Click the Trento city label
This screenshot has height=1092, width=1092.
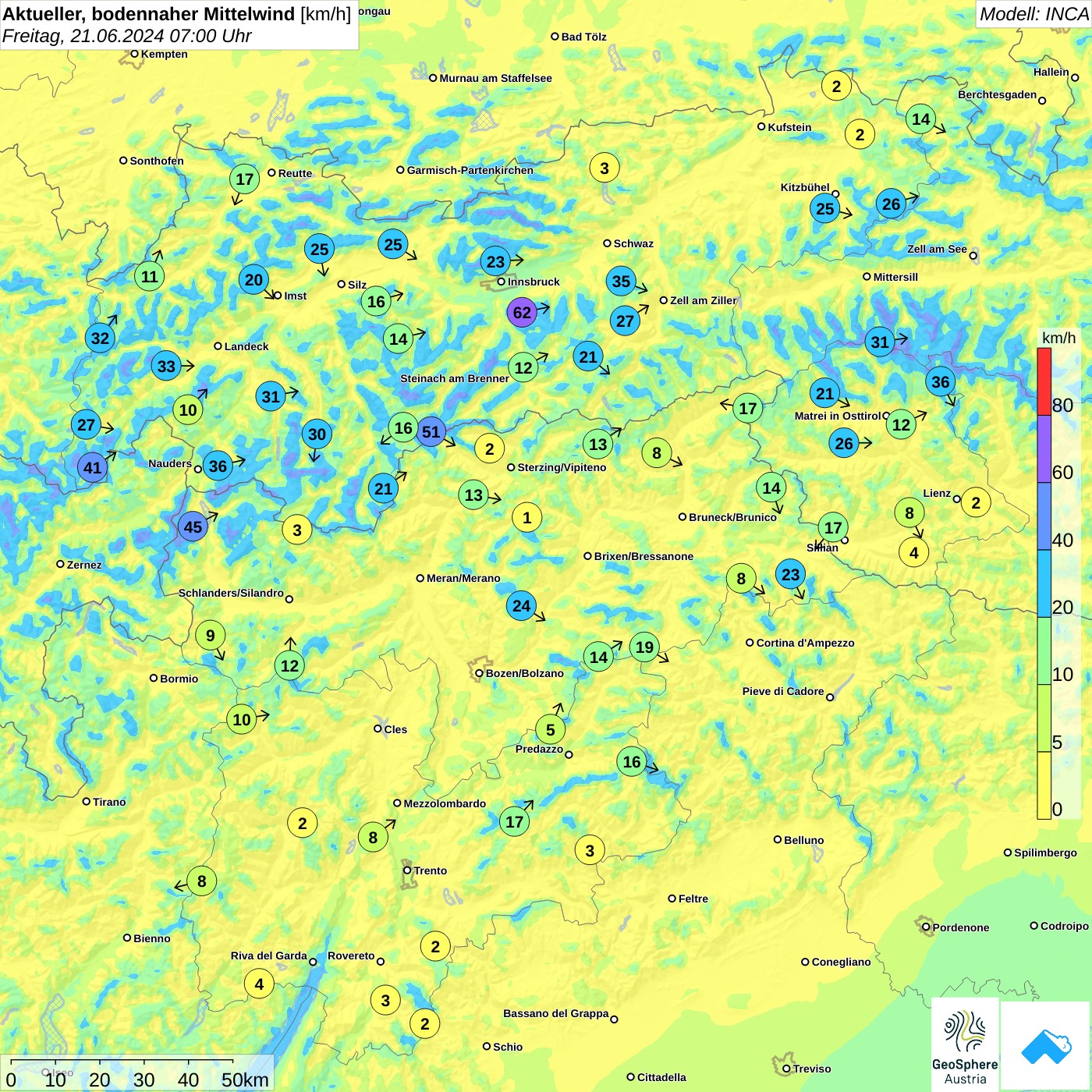click(x=431, y=870)
